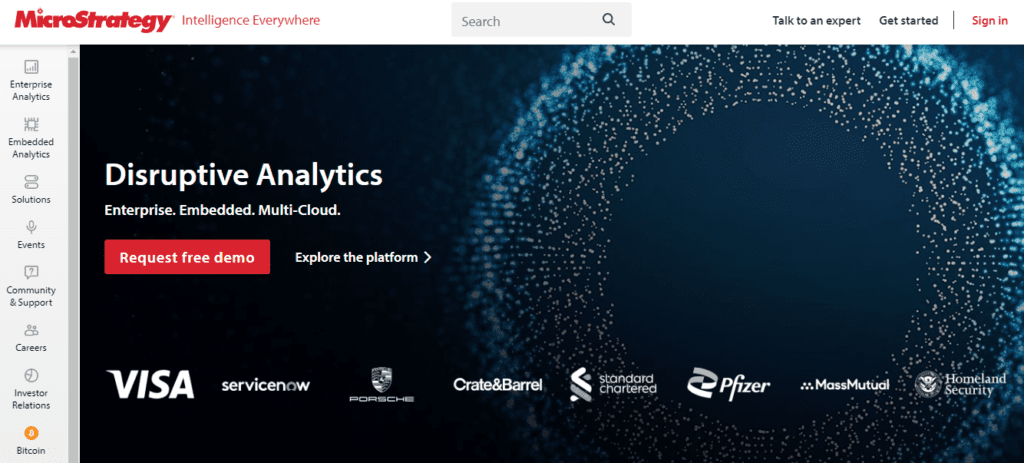
Task: Open Embedded Analytics chip icon
Action: tap(31, 124)
